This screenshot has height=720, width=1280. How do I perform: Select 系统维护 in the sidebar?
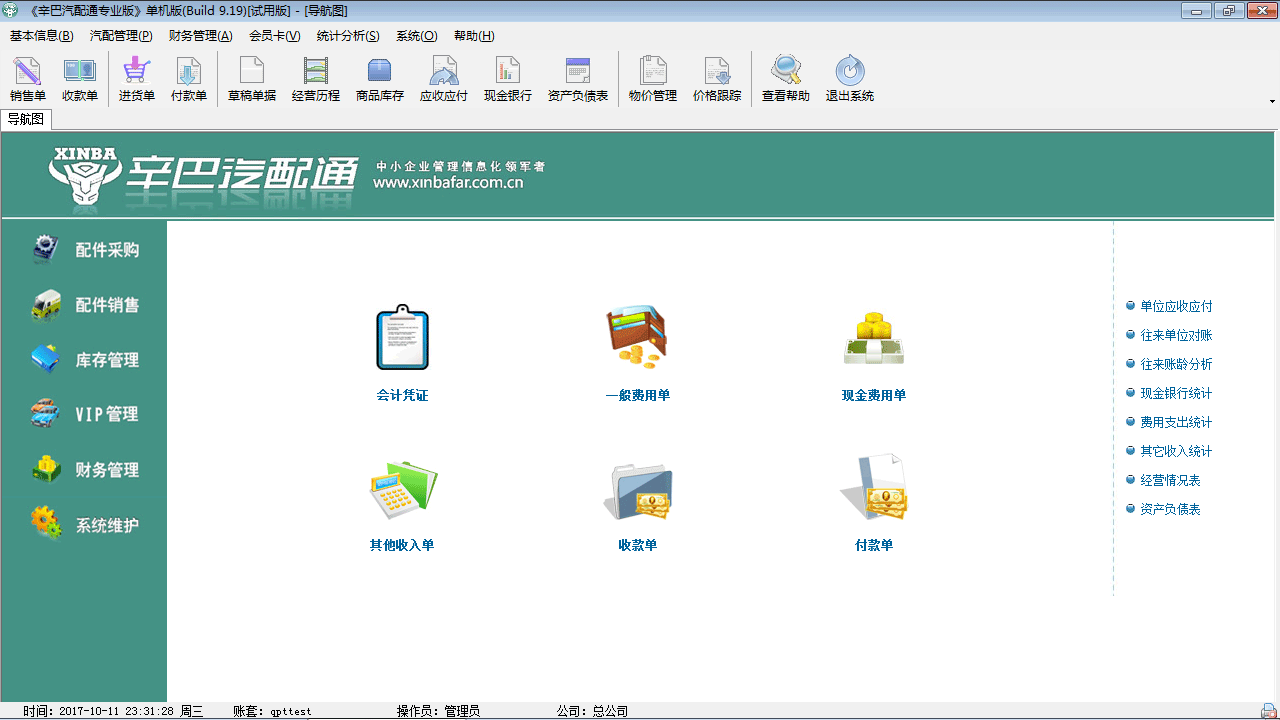(x=85, y=524)
